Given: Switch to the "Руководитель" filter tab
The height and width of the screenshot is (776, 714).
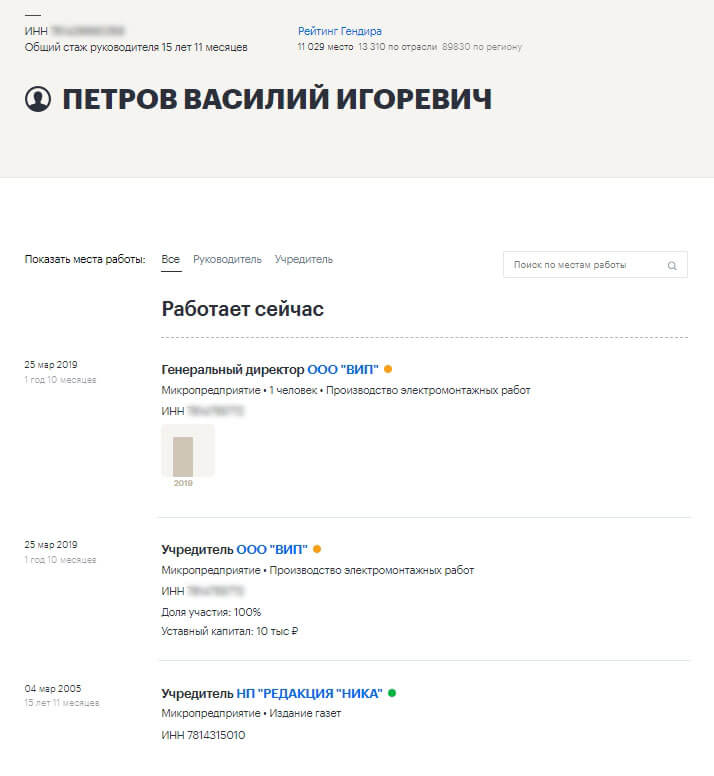Looking at the screenshot, I should 227,260.
